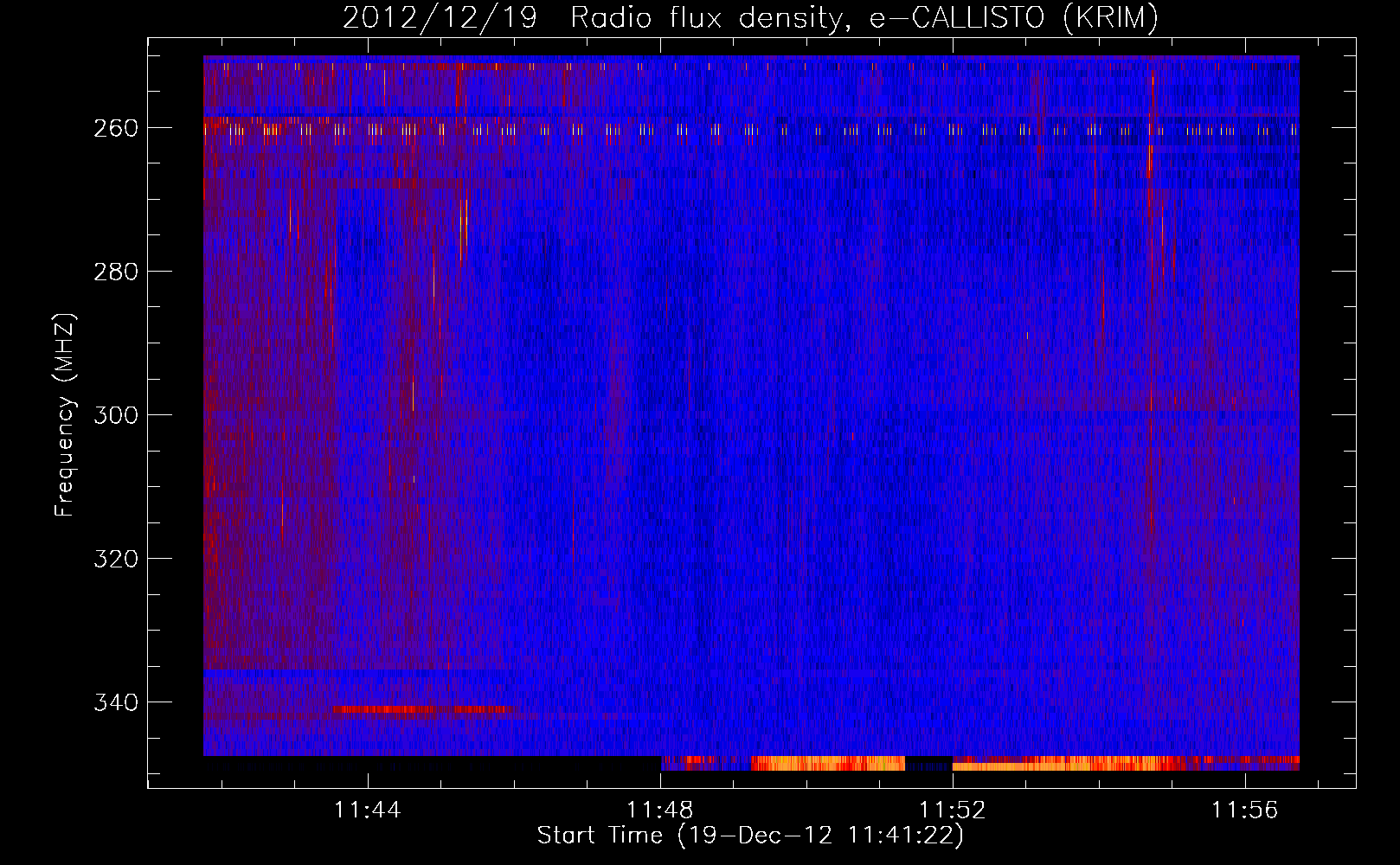Click the 'Start Time (19-Dec-12 11:41:22)' axis label
Image resolution: width=1400 pixels, height=865 pixels.
tap(750, 836)
